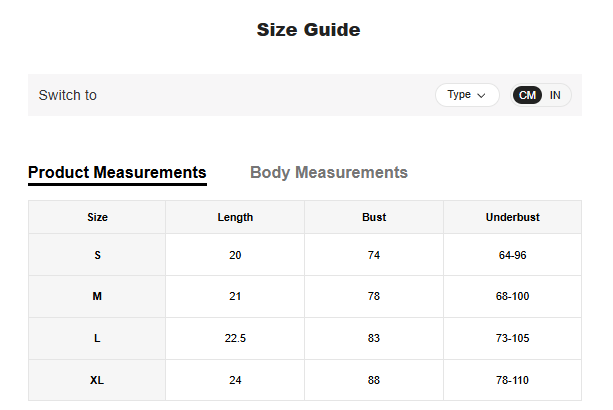This screenshot has height=410, width=613.
Task: Select the M size row label
Action: [97, 297]
